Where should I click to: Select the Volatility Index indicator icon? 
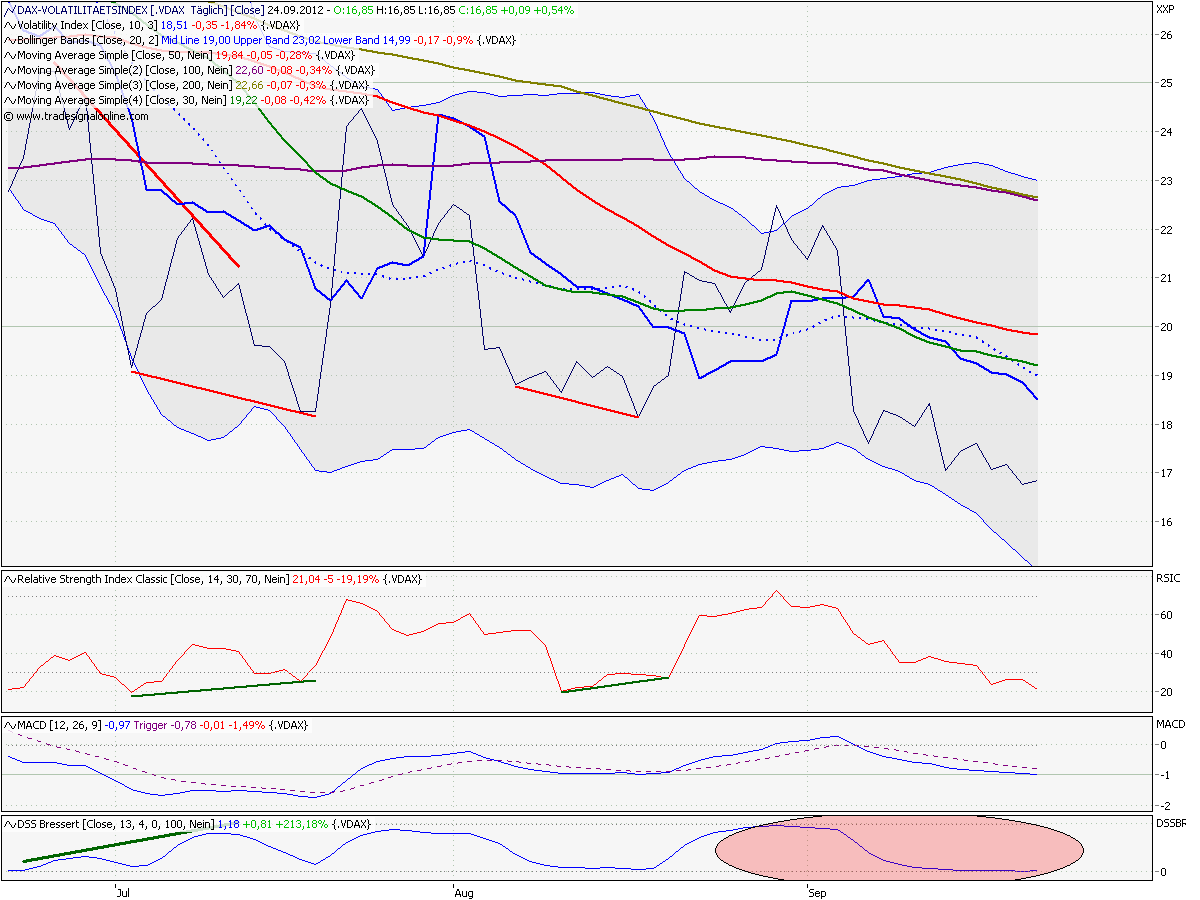(10, 25)
